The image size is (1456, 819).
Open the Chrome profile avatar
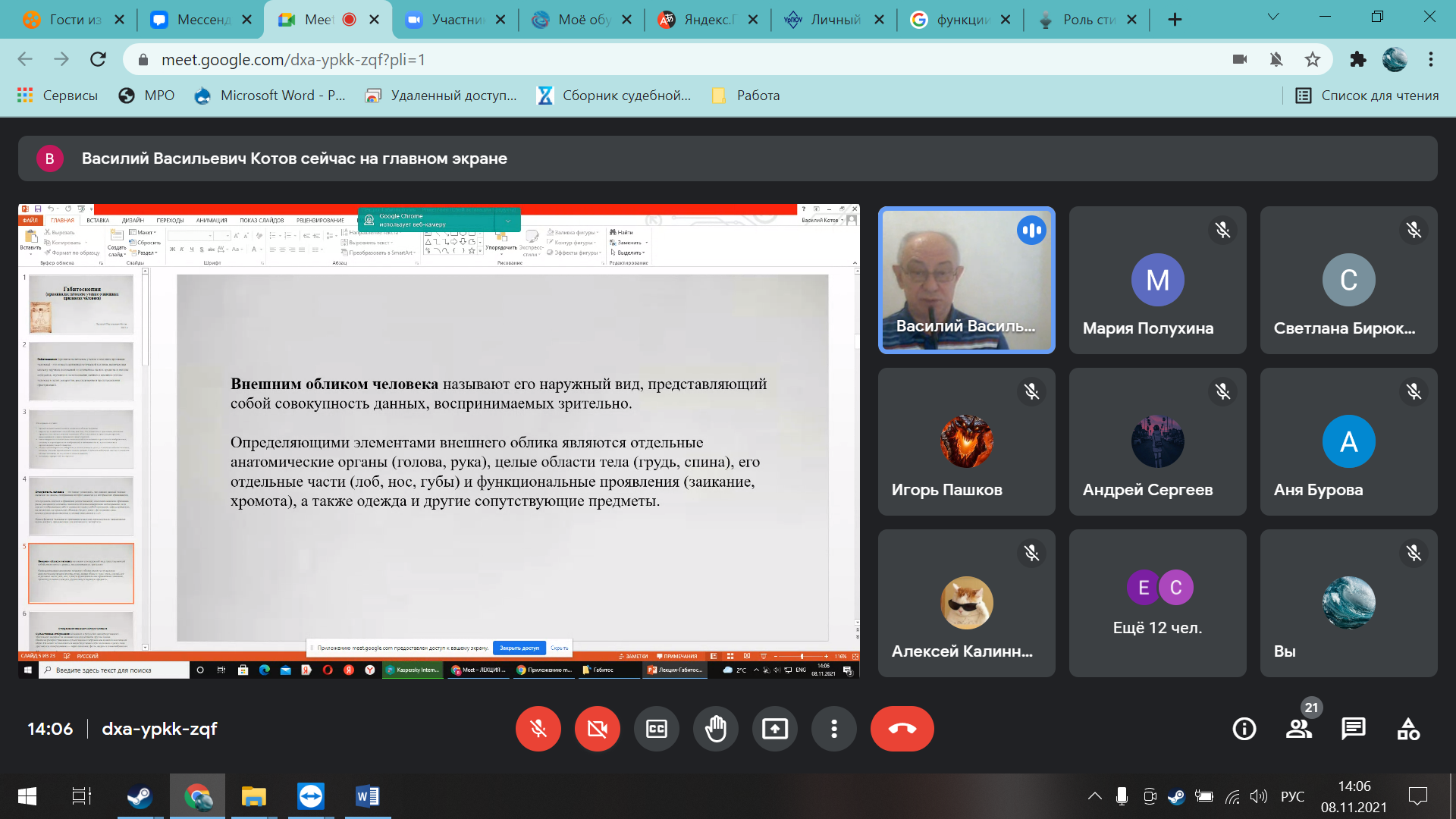point(1395,59)
